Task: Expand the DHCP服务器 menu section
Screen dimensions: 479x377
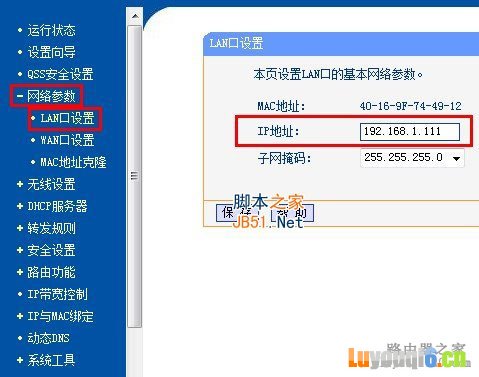Action: (57, 206)
